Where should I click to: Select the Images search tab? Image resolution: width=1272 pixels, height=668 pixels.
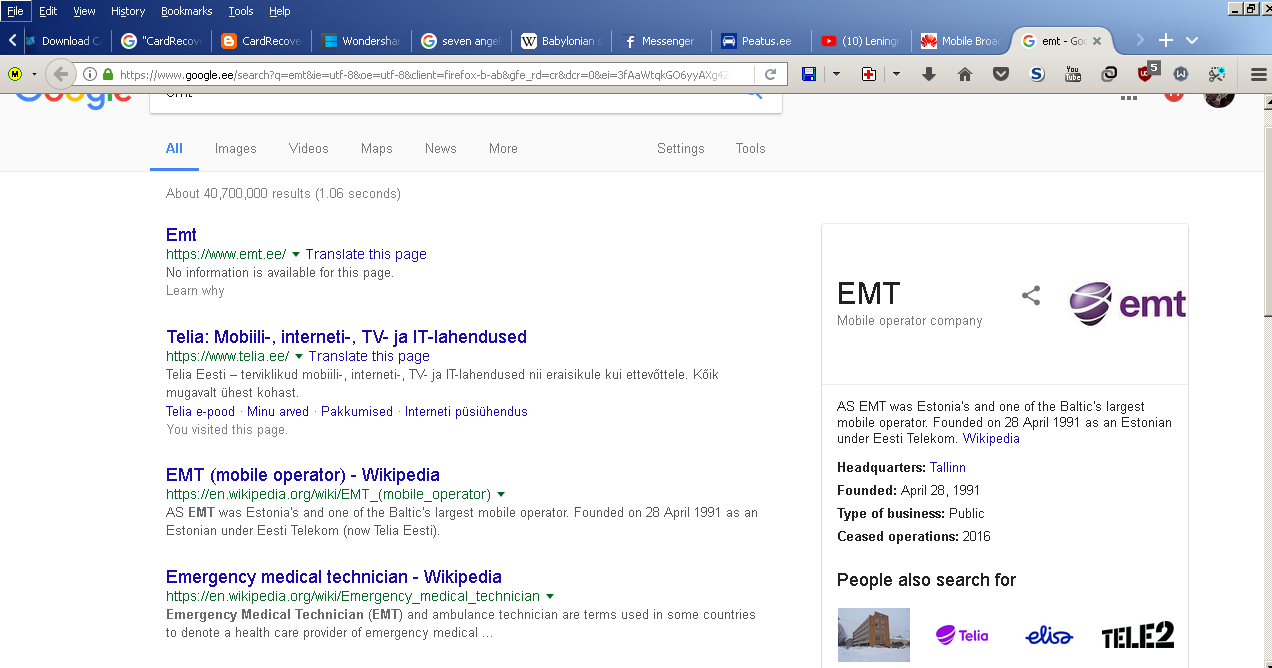(236, 148)
